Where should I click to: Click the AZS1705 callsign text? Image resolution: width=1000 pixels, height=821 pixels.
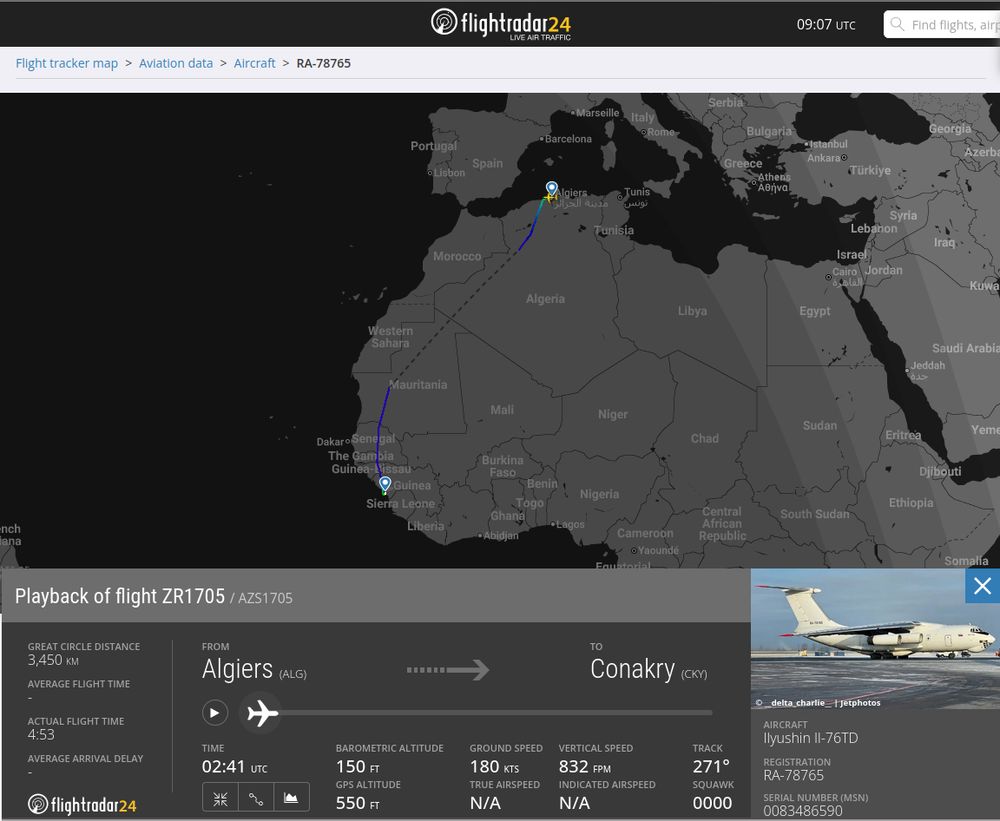[x=265, y=598]
